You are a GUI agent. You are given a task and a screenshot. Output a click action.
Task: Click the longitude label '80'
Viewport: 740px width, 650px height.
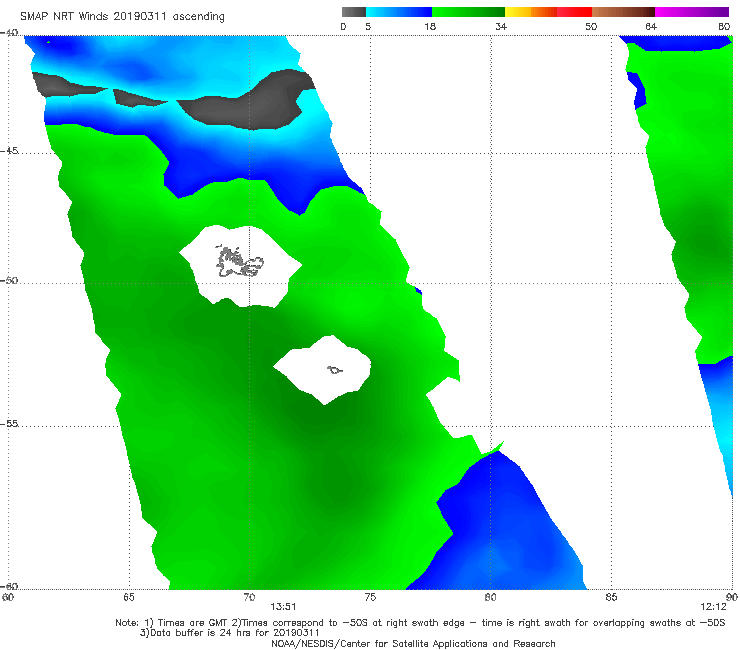click(490, 597)
